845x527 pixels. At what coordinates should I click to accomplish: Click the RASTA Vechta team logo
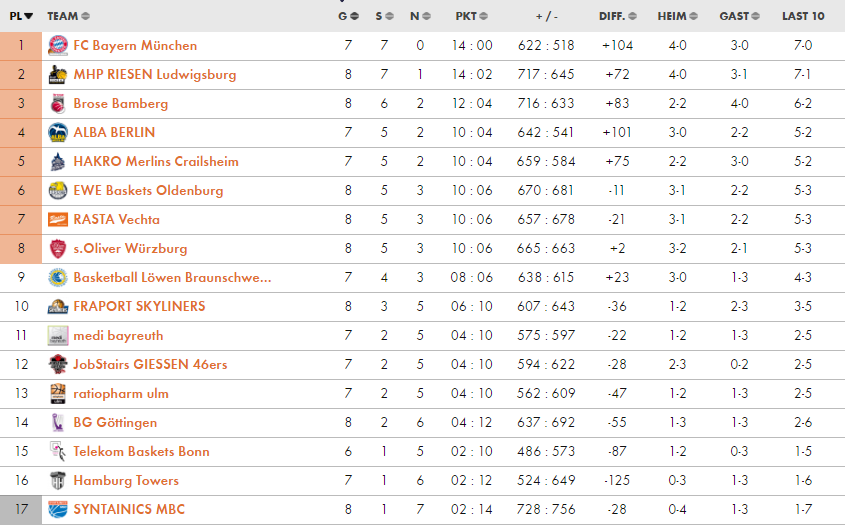point(57,219)
